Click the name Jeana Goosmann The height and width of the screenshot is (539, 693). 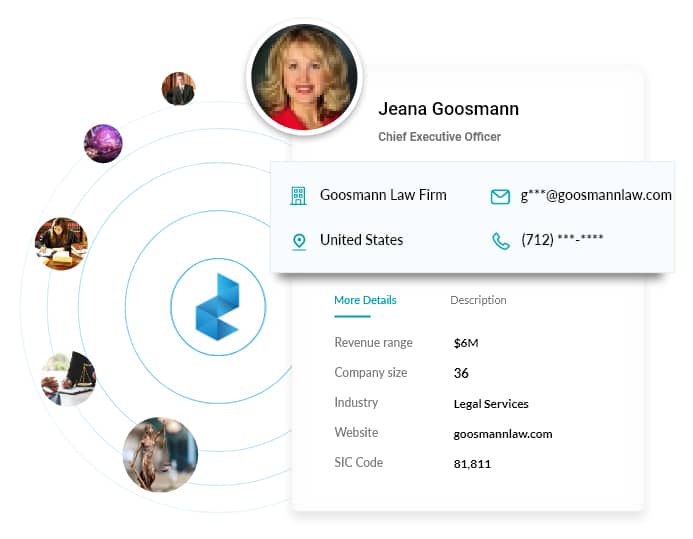[449, 109]
